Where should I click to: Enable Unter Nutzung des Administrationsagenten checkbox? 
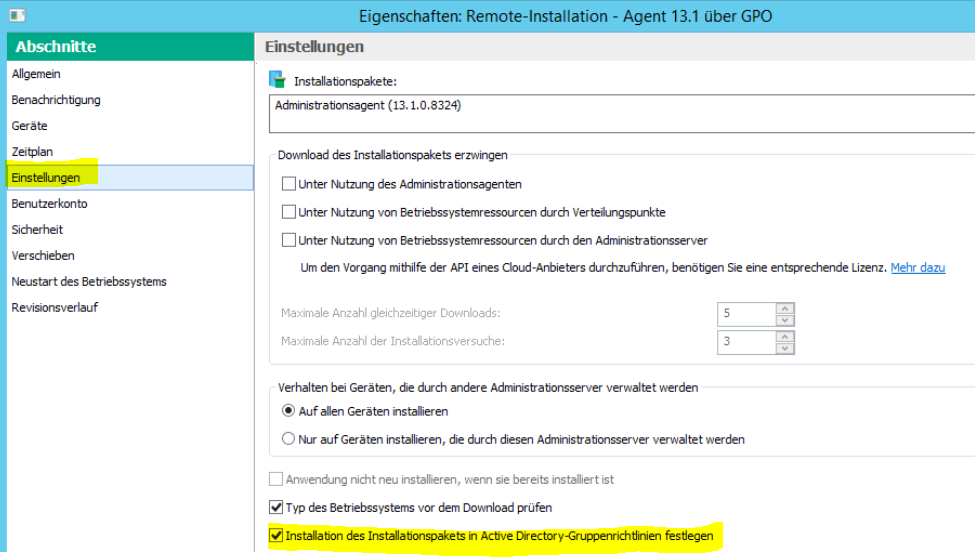click(289, 184)
